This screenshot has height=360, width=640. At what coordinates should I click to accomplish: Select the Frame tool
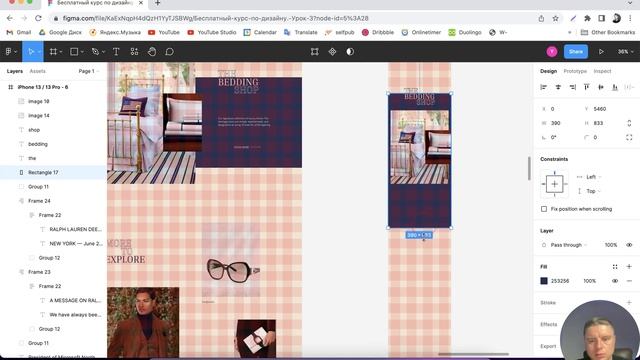[53, 52]
